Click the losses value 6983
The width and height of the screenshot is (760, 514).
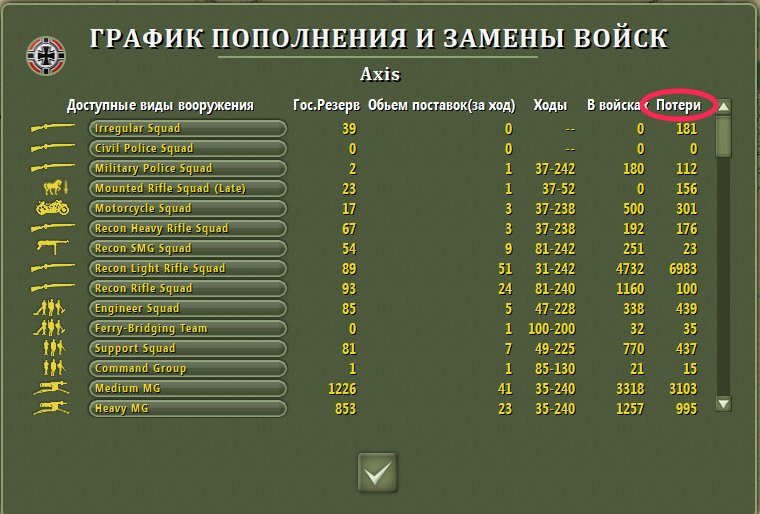[x=683, y=269]
